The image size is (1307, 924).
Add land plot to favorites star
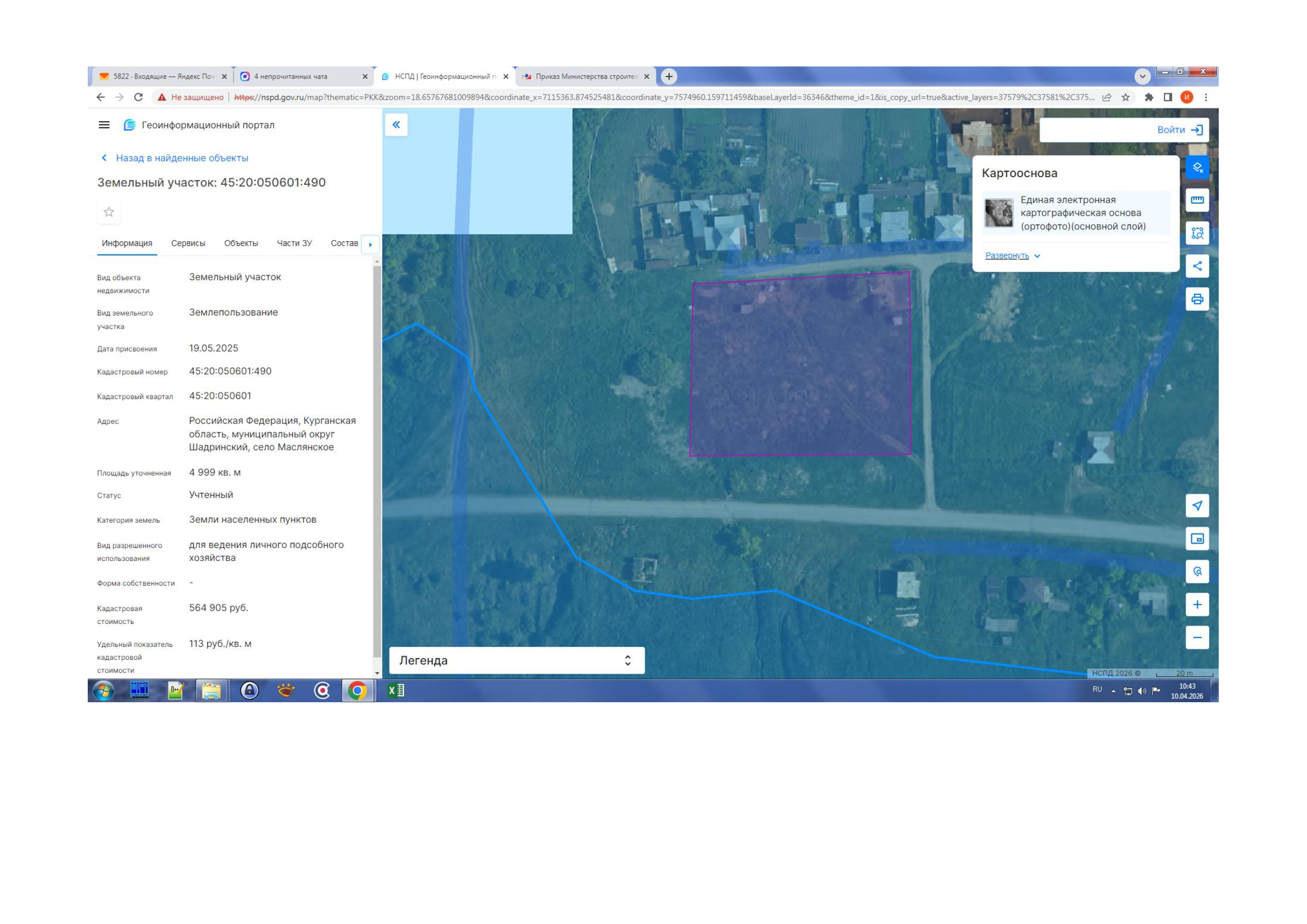click(109, 212)
